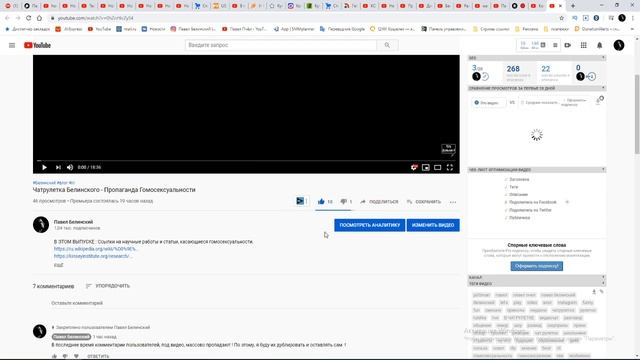This screenshot has height=360, width=640.
Task: Open the account avatar menu in YouTube header
Action: point(619,45)
